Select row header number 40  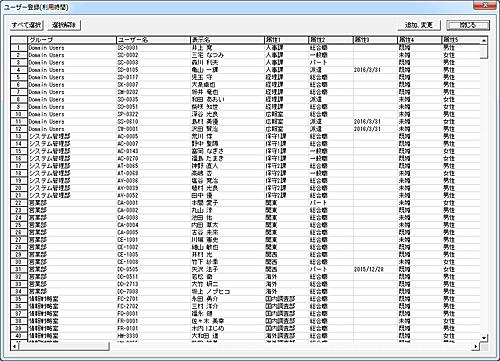pyautogui.click(x=19, y=336)
